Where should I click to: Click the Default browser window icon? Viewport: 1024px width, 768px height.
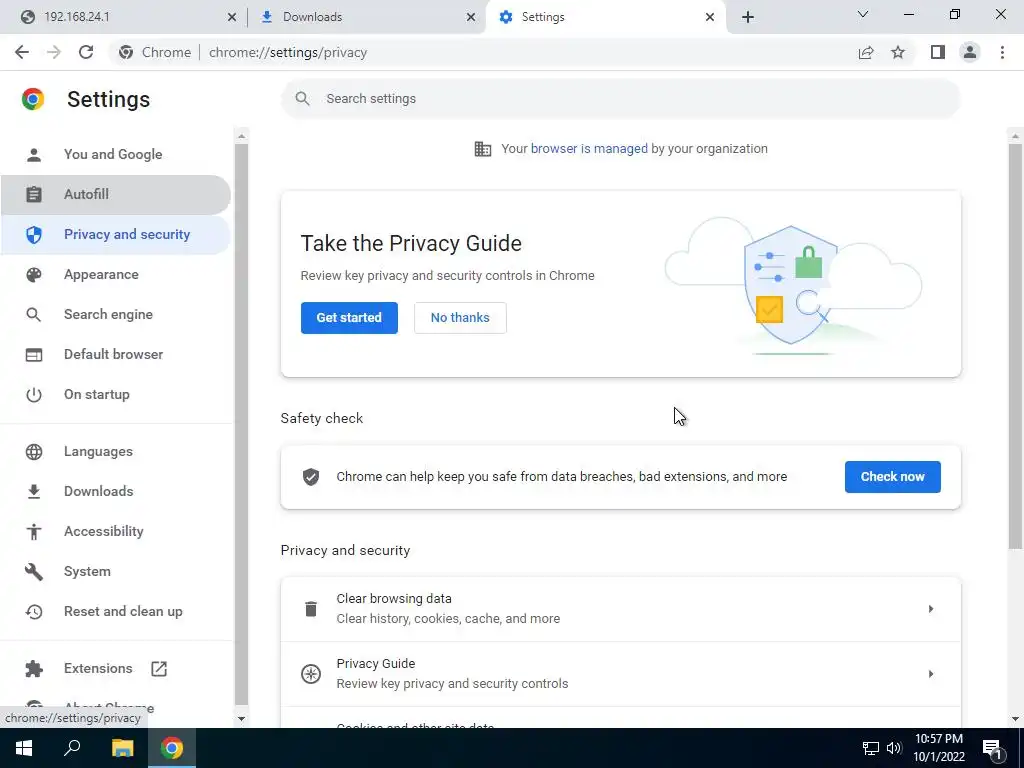(x=33, y=355)
